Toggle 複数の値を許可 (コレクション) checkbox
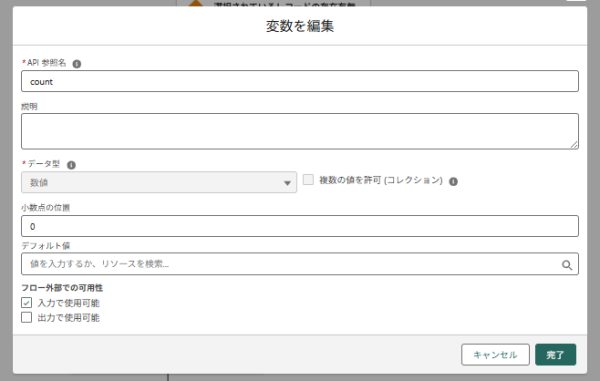Screen dimensions: 600x381 click(308, 180)
